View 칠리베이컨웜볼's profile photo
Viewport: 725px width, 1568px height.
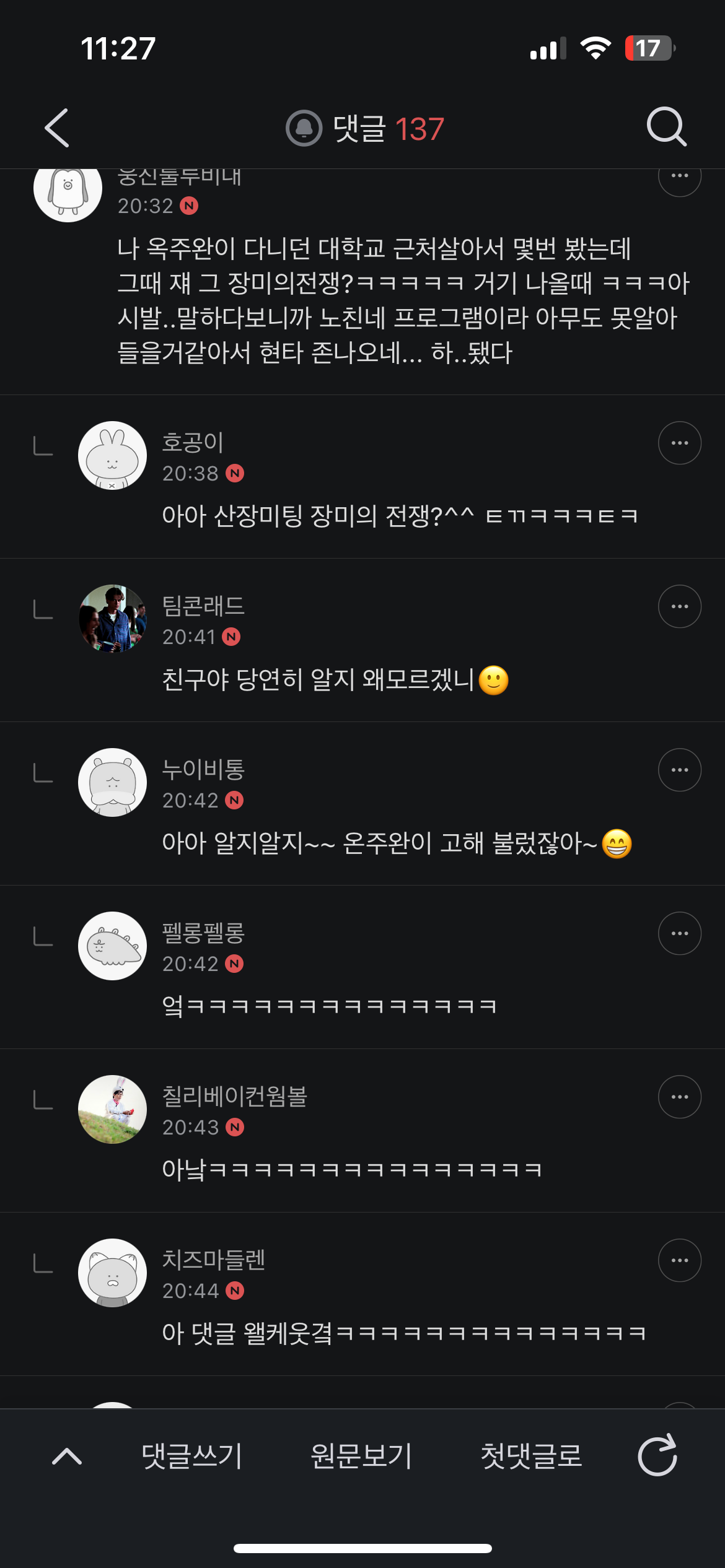112,1109
